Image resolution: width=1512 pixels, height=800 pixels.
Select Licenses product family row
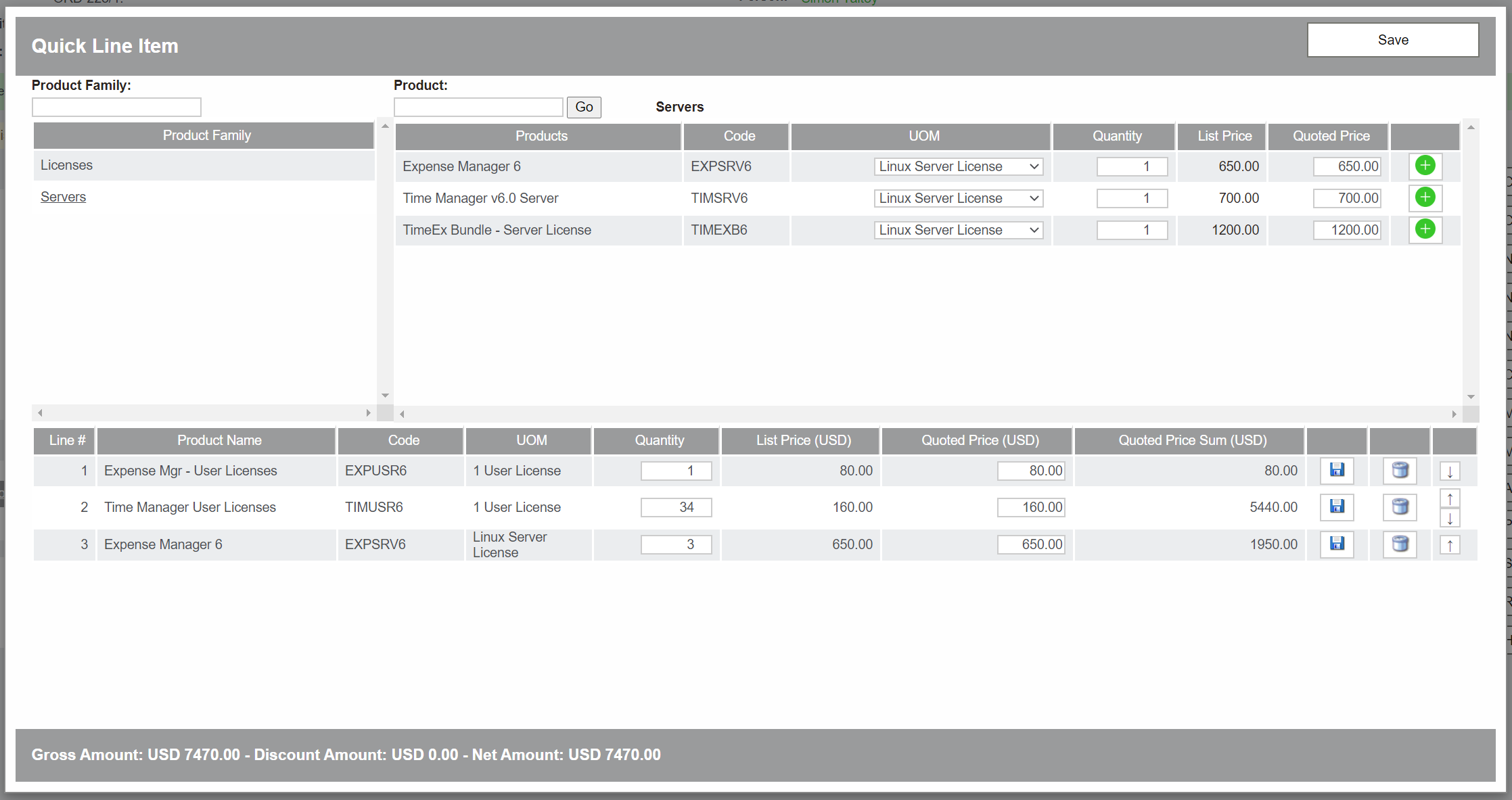click(66, 165)
